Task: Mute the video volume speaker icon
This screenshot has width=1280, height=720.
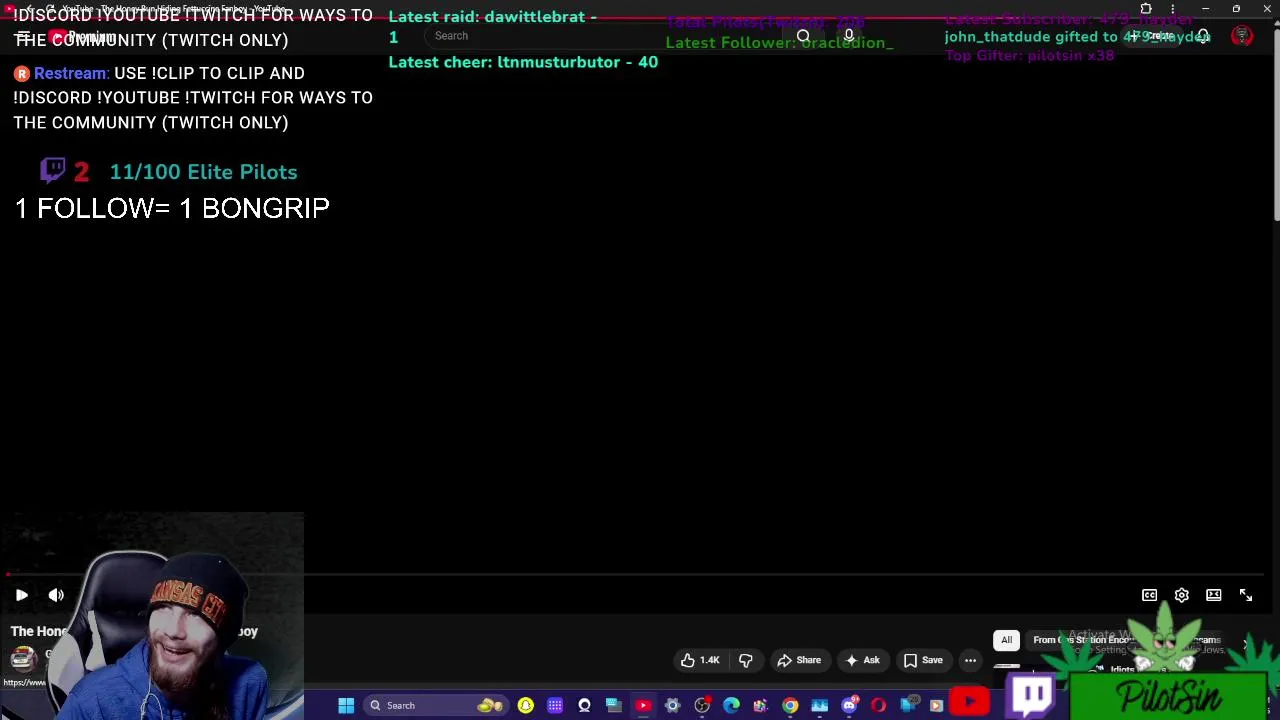Action: click(56, 595)
